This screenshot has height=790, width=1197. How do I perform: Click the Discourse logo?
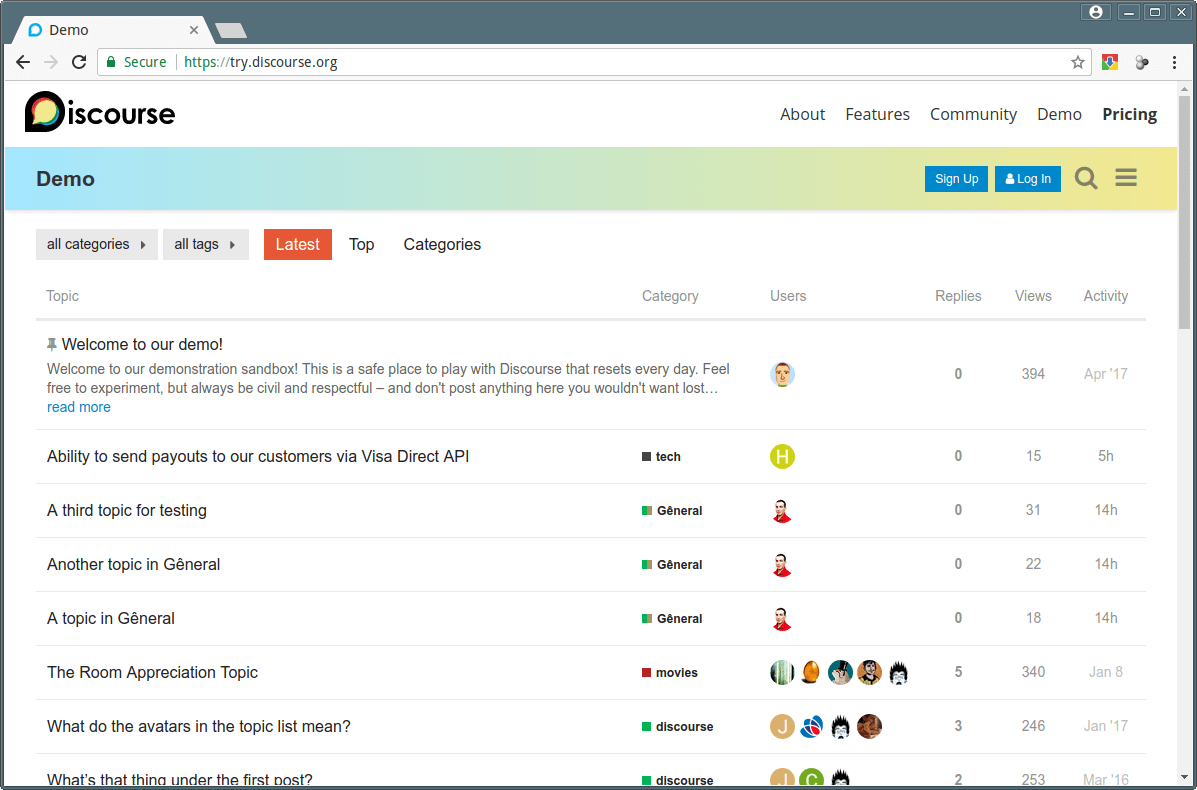pos(100,113)
